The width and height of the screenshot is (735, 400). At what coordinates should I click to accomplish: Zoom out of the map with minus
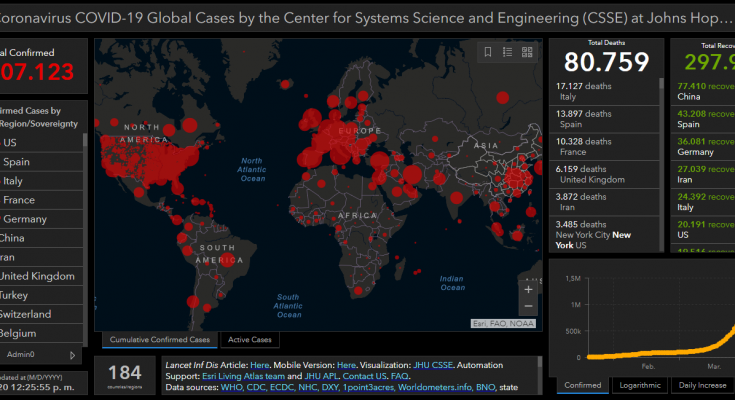point(528,306)
